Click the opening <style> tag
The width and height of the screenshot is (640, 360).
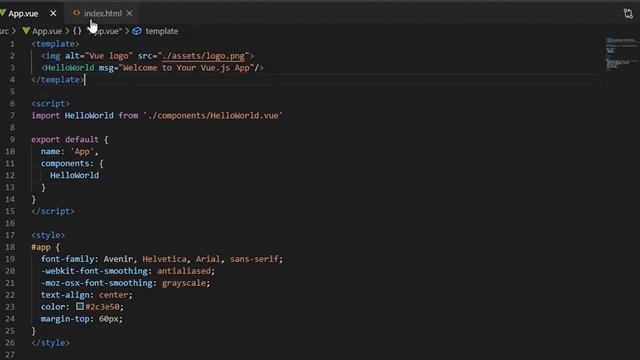tap(48, 235)
